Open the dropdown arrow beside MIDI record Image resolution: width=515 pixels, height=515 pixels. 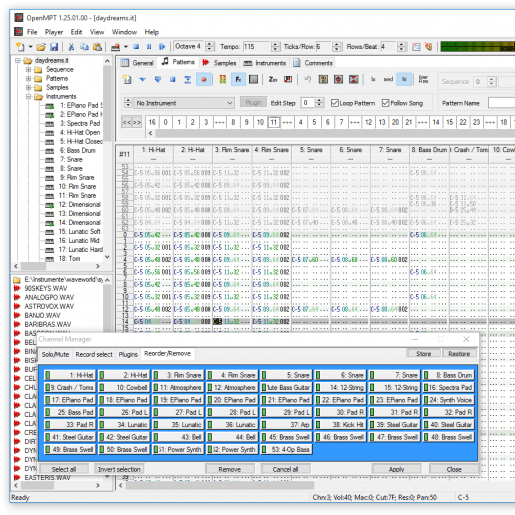126,47
